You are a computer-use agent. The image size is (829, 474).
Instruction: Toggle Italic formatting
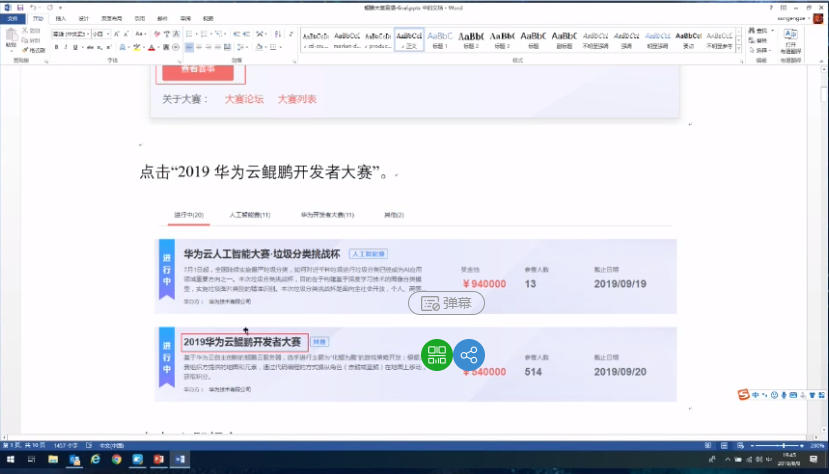coord(66,48)
